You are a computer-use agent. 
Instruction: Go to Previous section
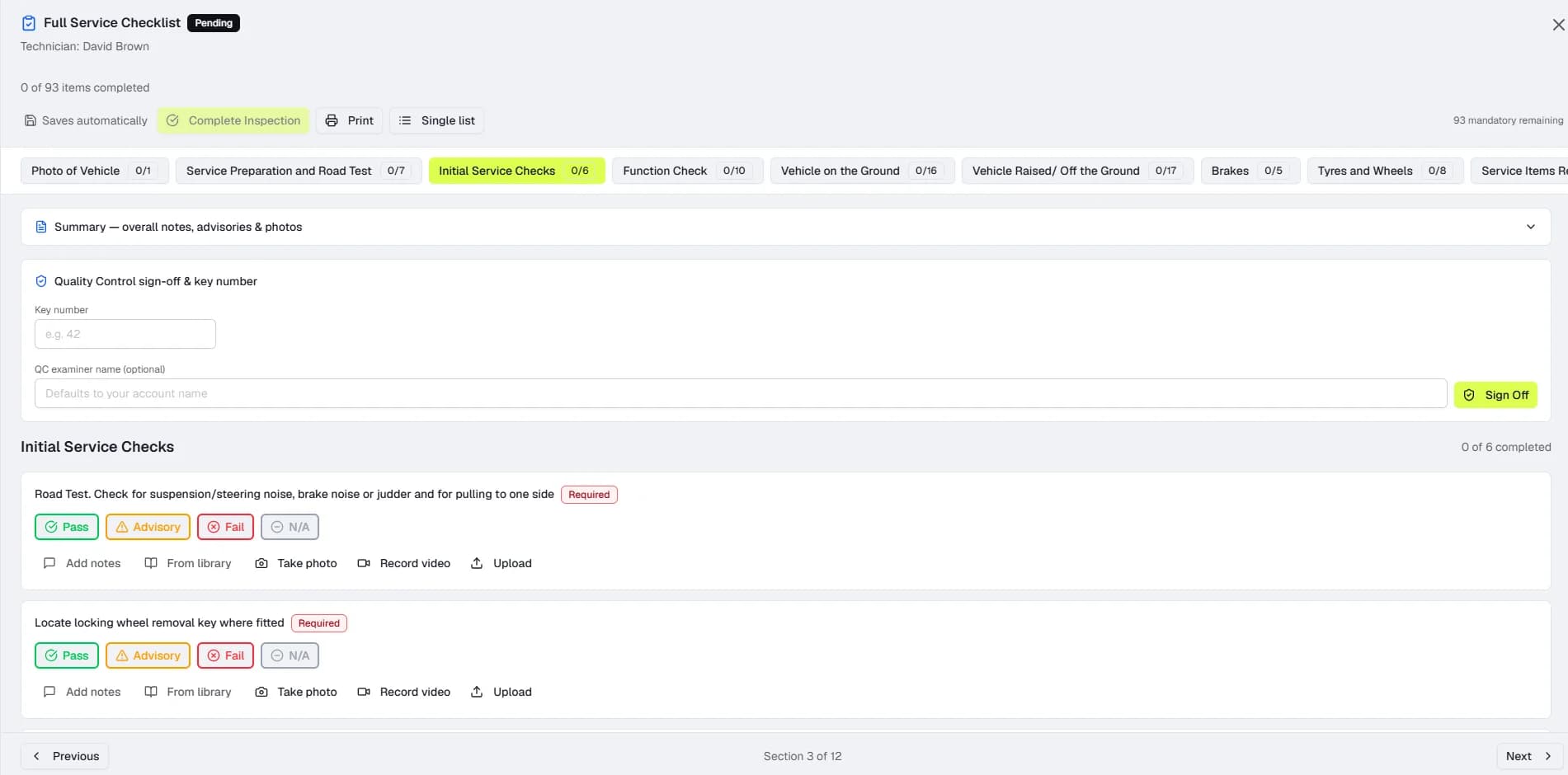point(65,756)
